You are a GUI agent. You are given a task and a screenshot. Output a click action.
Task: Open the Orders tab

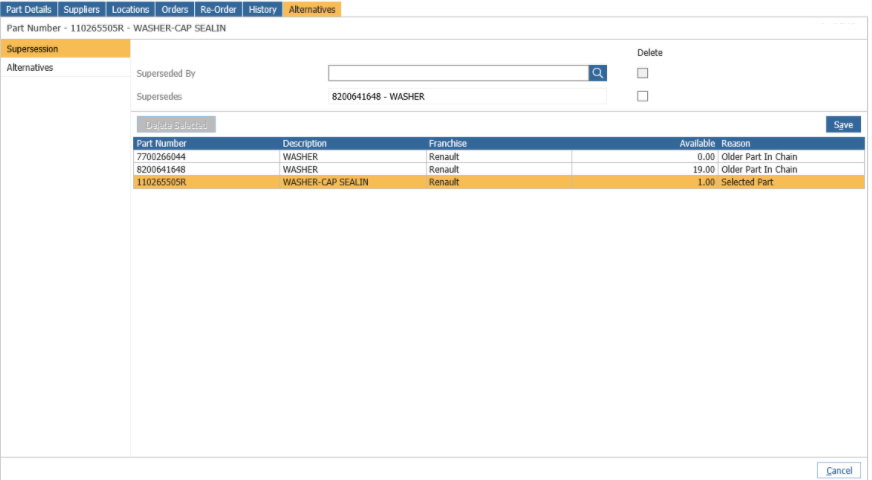coord(175,9)
